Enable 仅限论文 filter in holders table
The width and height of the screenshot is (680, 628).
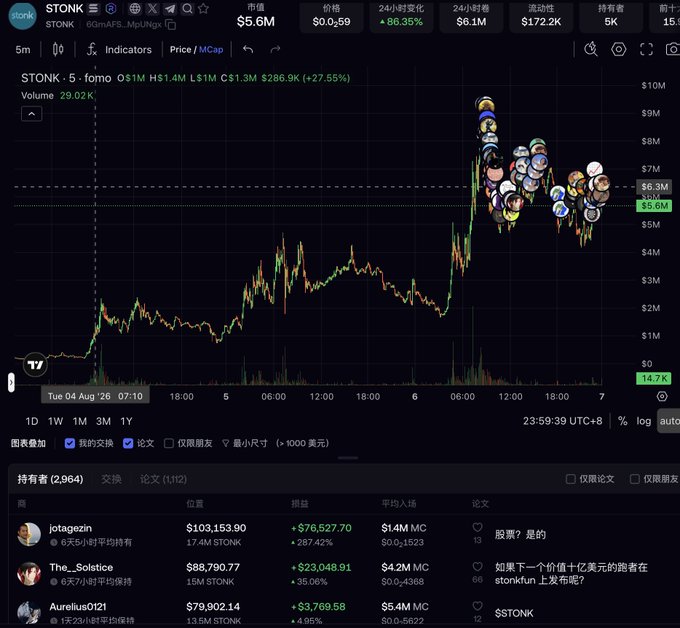pyautogui.click(x=571, y=479)
